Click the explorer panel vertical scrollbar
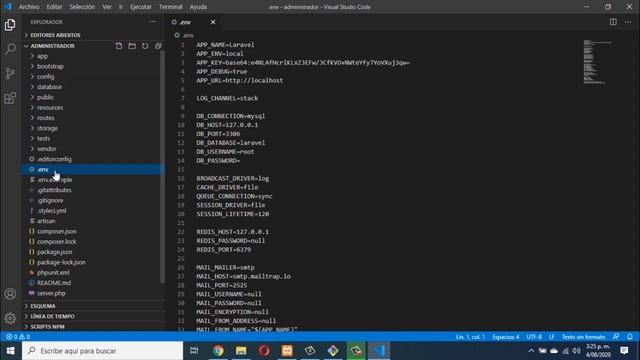640x360 pixels. pyautogui.click(x=162, y=167)
